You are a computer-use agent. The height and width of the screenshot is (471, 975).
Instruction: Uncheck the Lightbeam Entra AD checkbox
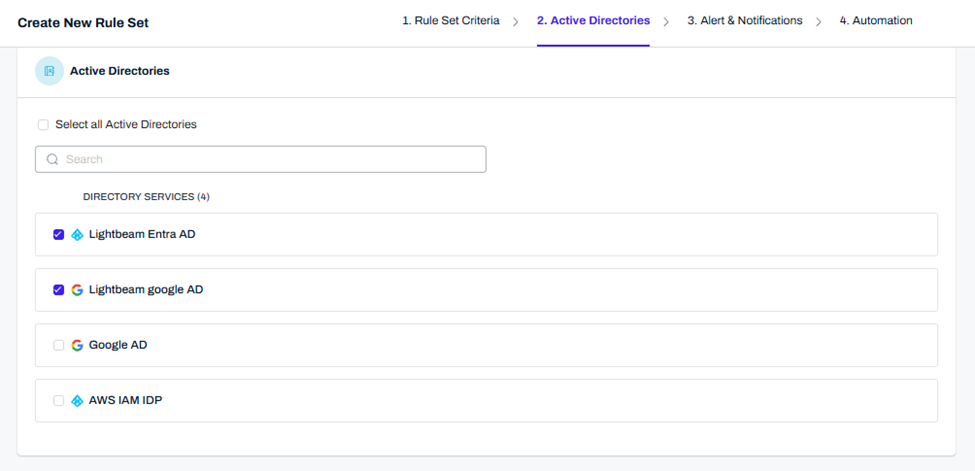(x=59, y=235)
